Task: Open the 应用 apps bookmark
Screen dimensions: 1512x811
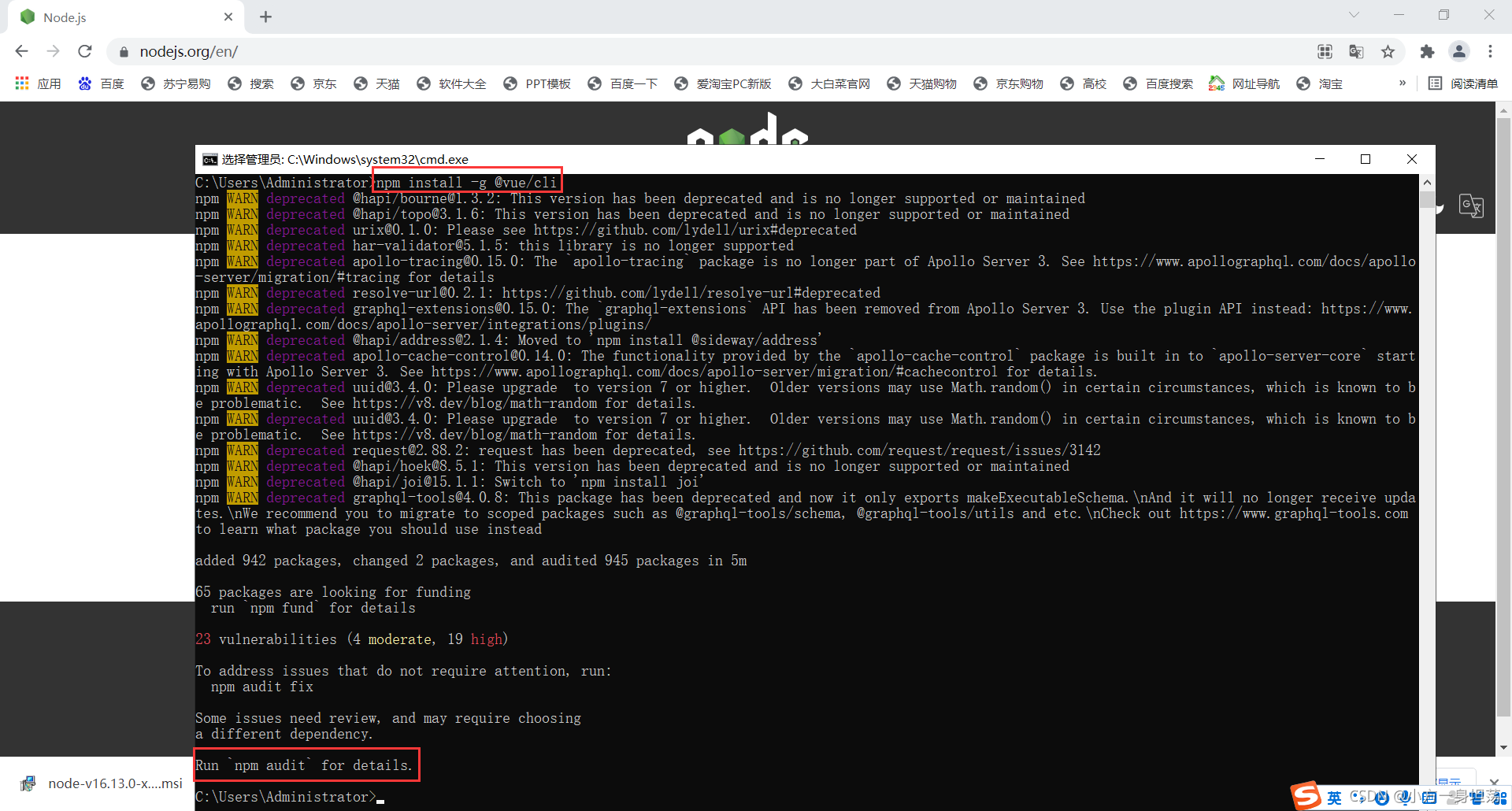Action: [x=38, y=83]
